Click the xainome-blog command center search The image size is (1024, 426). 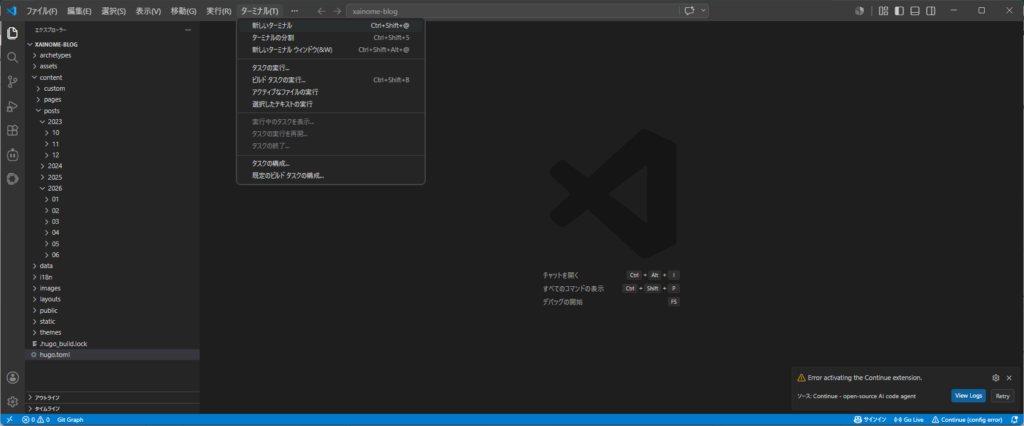[512, 11]
